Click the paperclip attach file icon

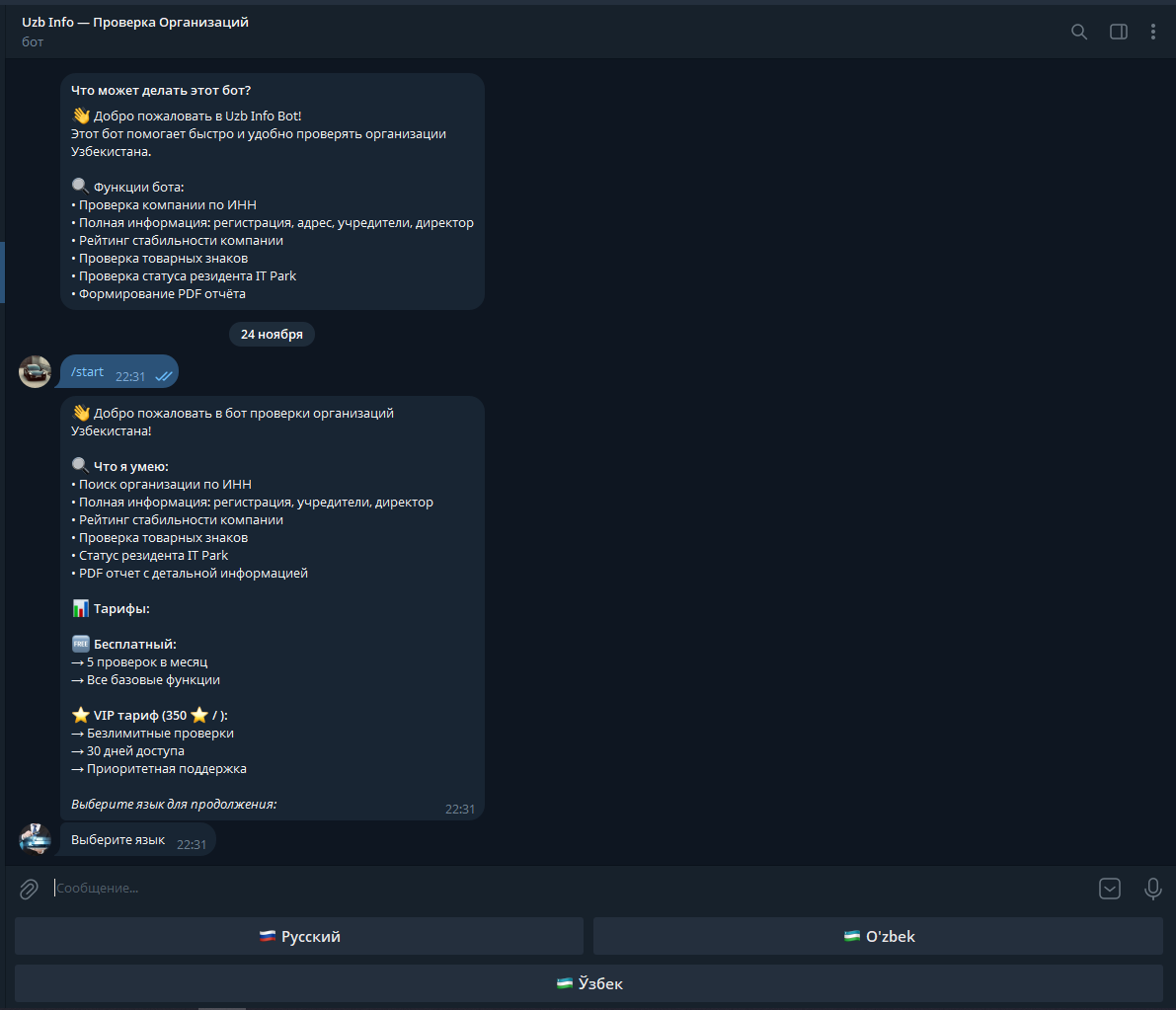(29, 889)
